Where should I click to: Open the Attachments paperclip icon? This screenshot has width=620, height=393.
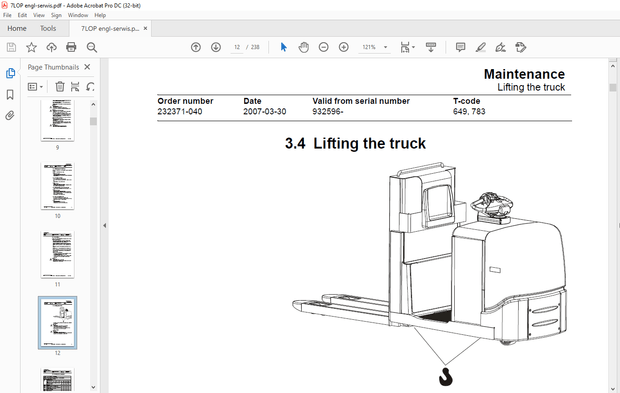point(10,115)
